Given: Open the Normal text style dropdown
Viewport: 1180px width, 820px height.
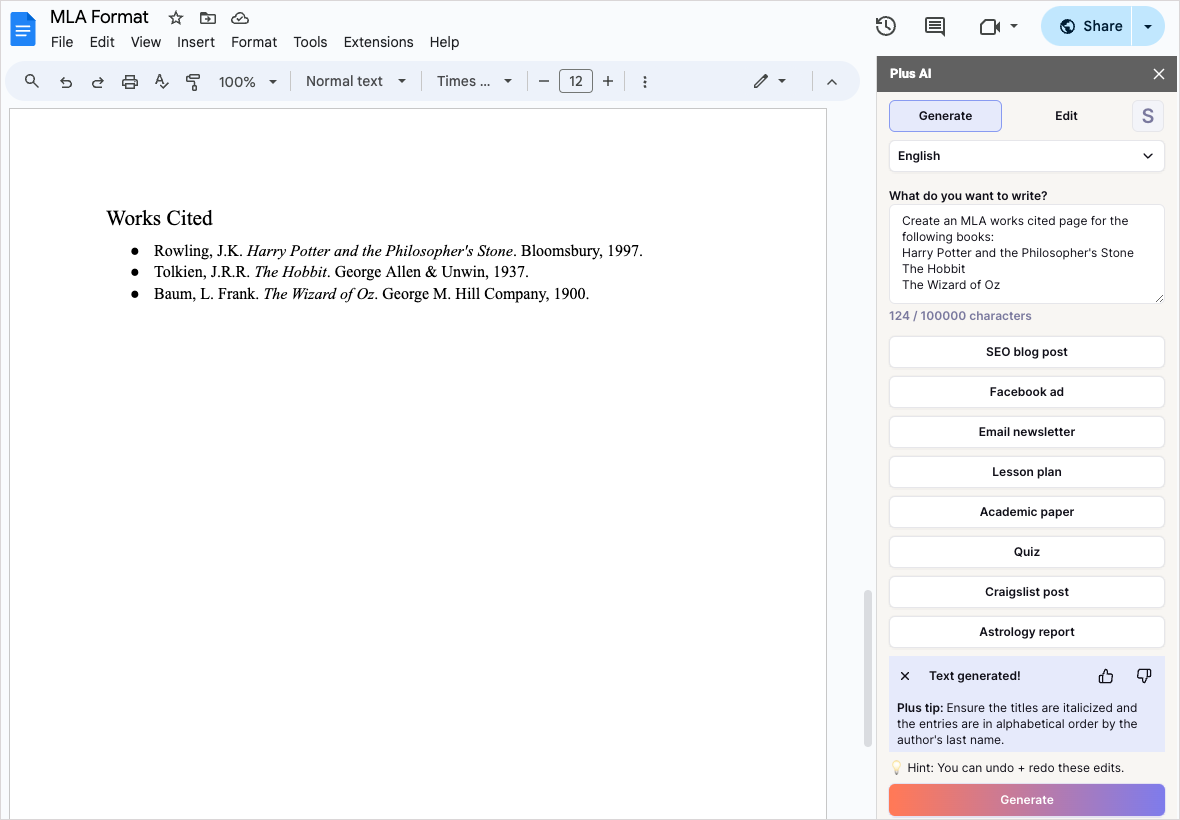Looking at the screenshot, I should [355, 81].
